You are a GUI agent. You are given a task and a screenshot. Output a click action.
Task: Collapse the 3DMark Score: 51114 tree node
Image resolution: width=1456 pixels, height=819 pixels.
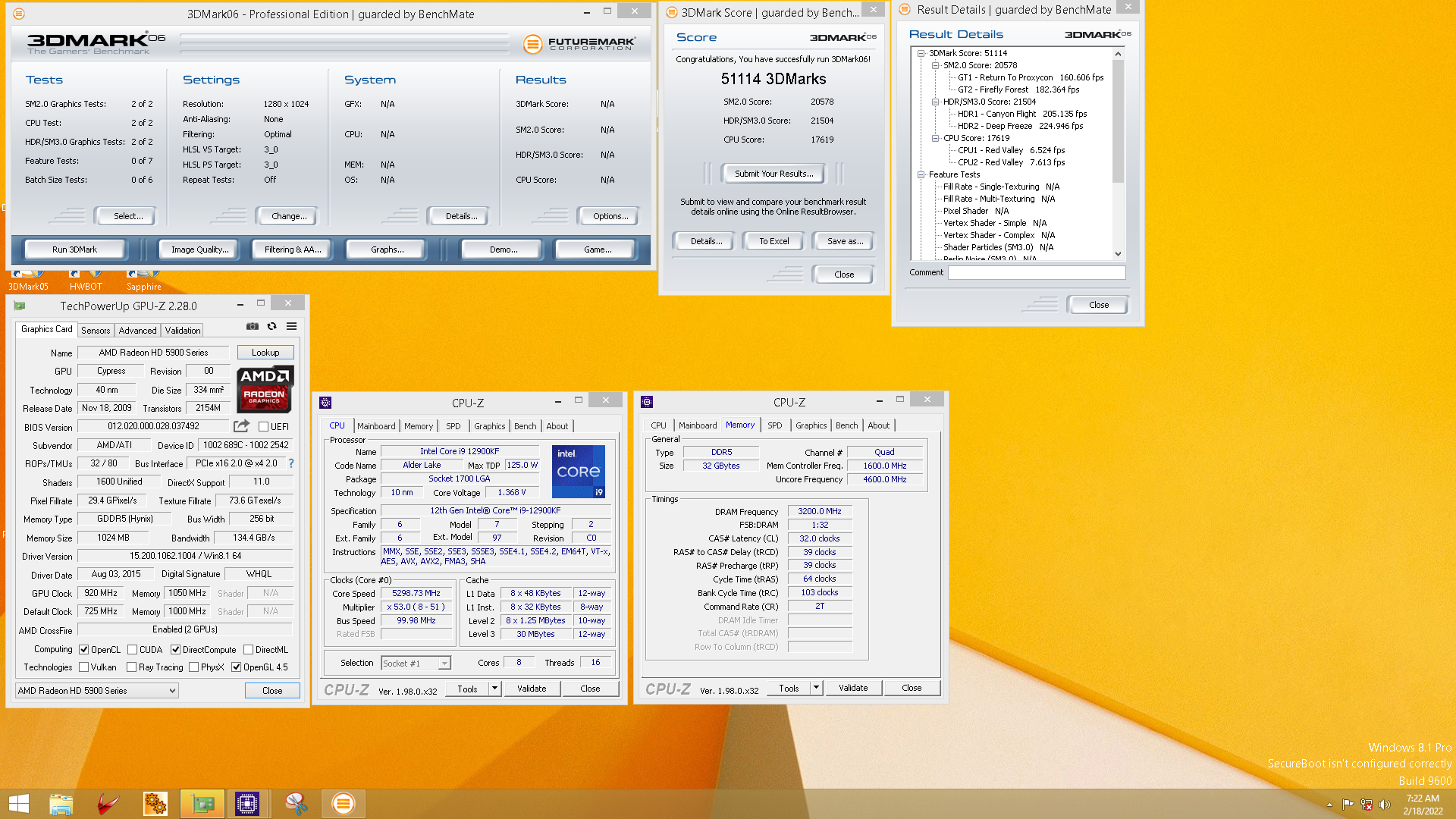point(921,53)
